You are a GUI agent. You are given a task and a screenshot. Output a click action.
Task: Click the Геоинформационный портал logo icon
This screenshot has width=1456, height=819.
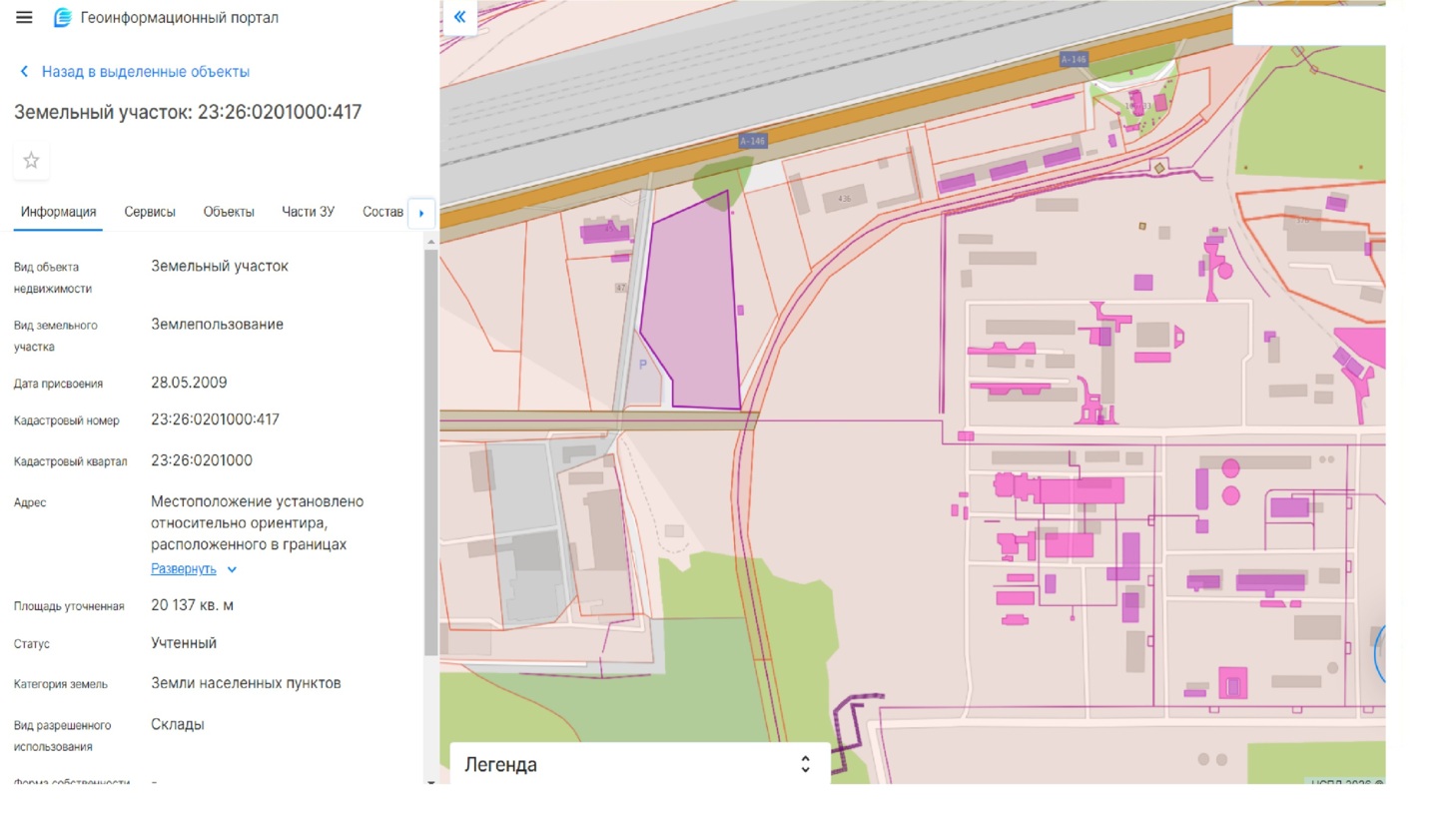pos(62,17)
